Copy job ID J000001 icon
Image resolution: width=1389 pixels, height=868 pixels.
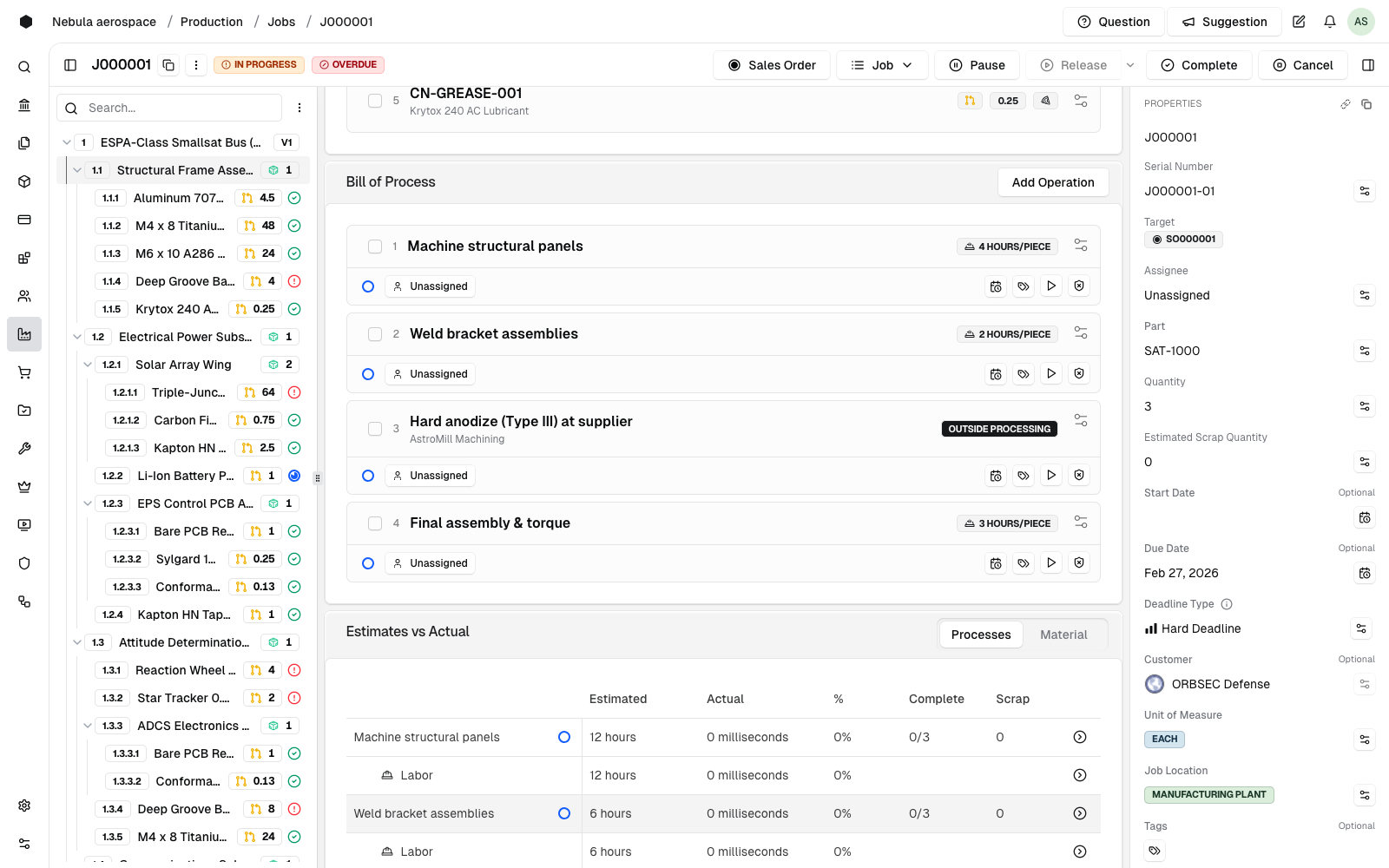[169, 65]
